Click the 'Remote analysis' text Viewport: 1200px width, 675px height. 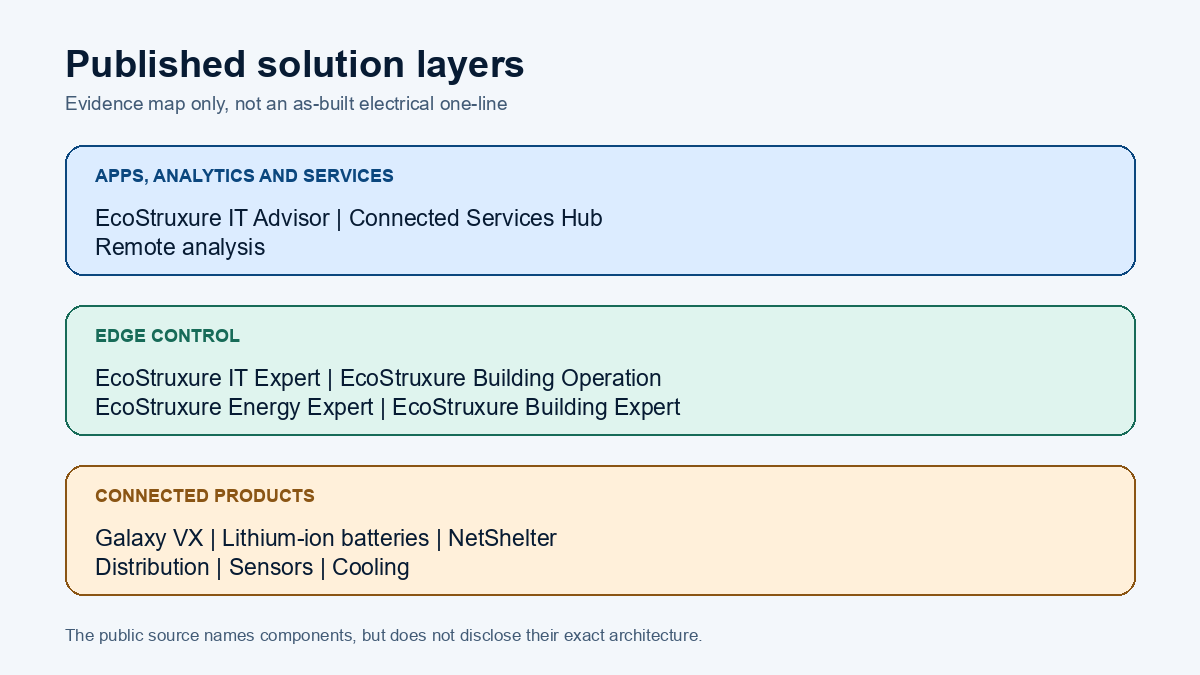click(180, 247)
